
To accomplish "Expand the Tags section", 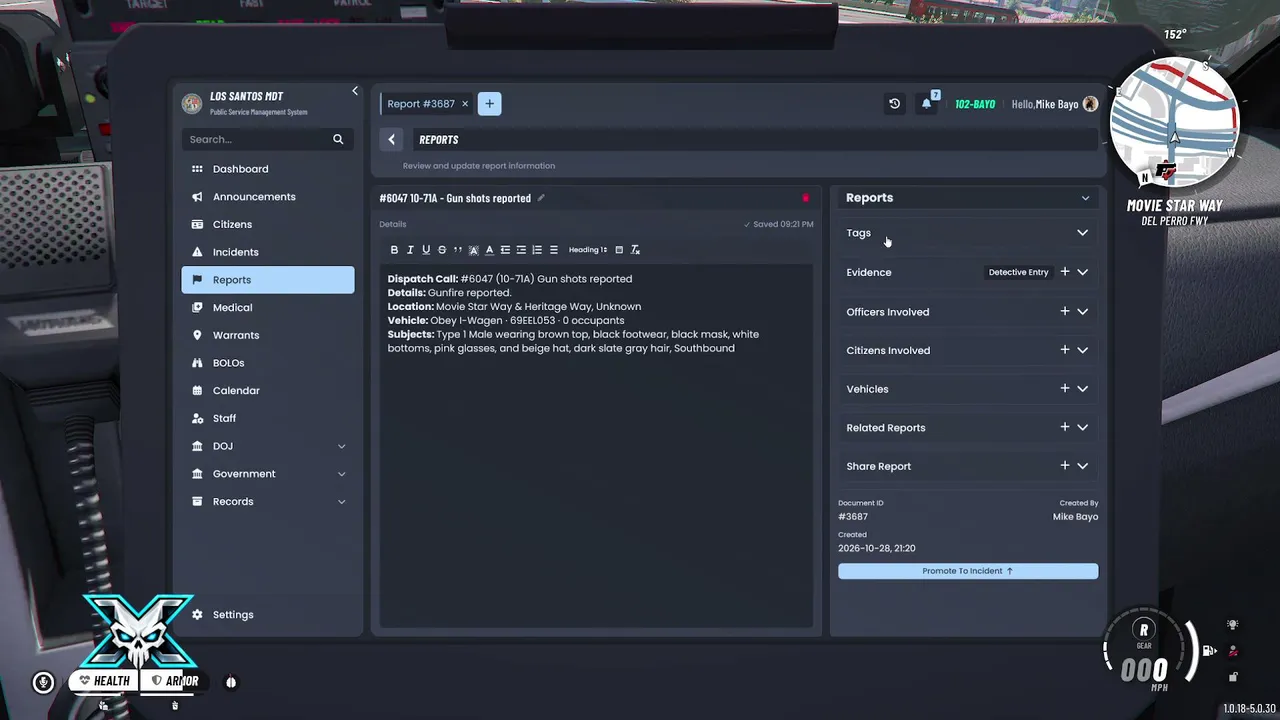I will [x=1082, y=233].
